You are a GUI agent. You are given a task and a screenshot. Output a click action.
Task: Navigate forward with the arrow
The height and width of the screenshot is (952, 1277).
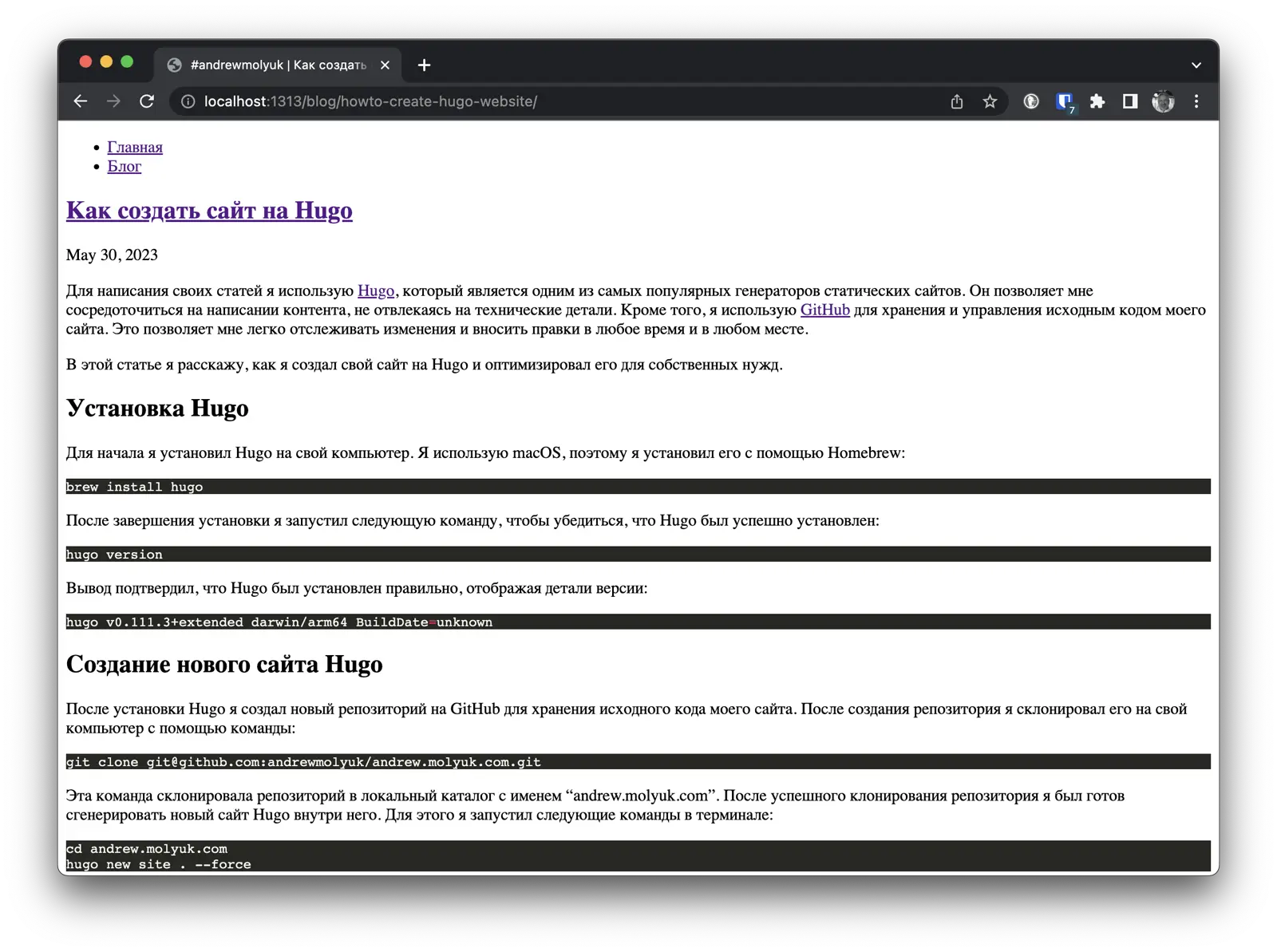point(113,101)
